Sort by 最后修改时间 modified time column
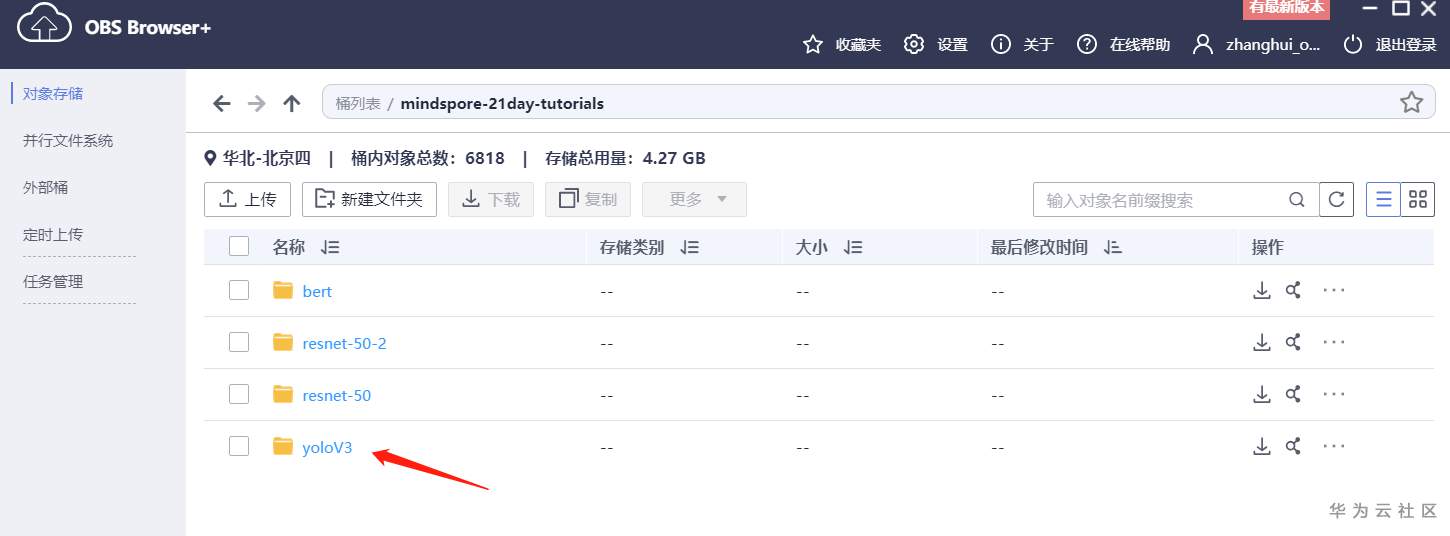The image size is (1450, 536). (x=1113, y=247)
